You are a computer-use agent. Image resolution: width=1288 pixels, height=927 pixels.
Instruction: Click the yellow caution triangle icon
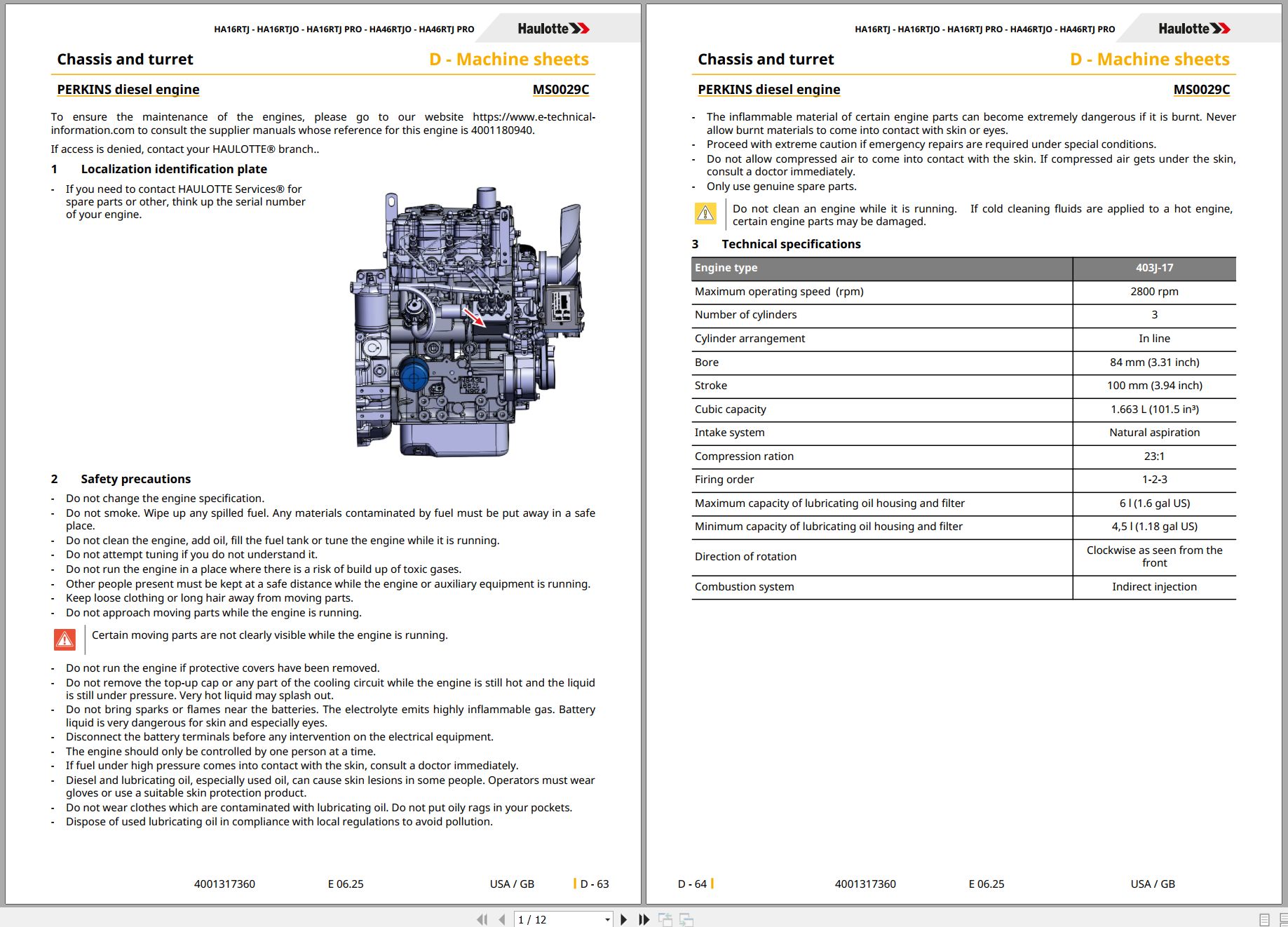pyautogui.click(x=705, y=213)
